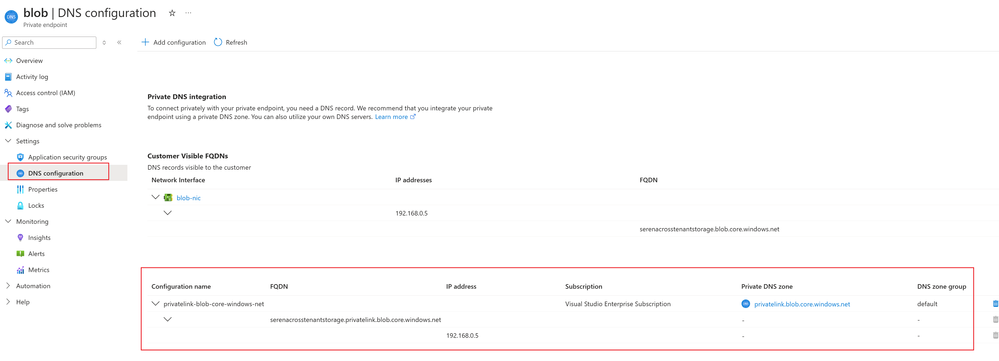Click inside the sidebar Search field
999x361 pixels.
50,42
